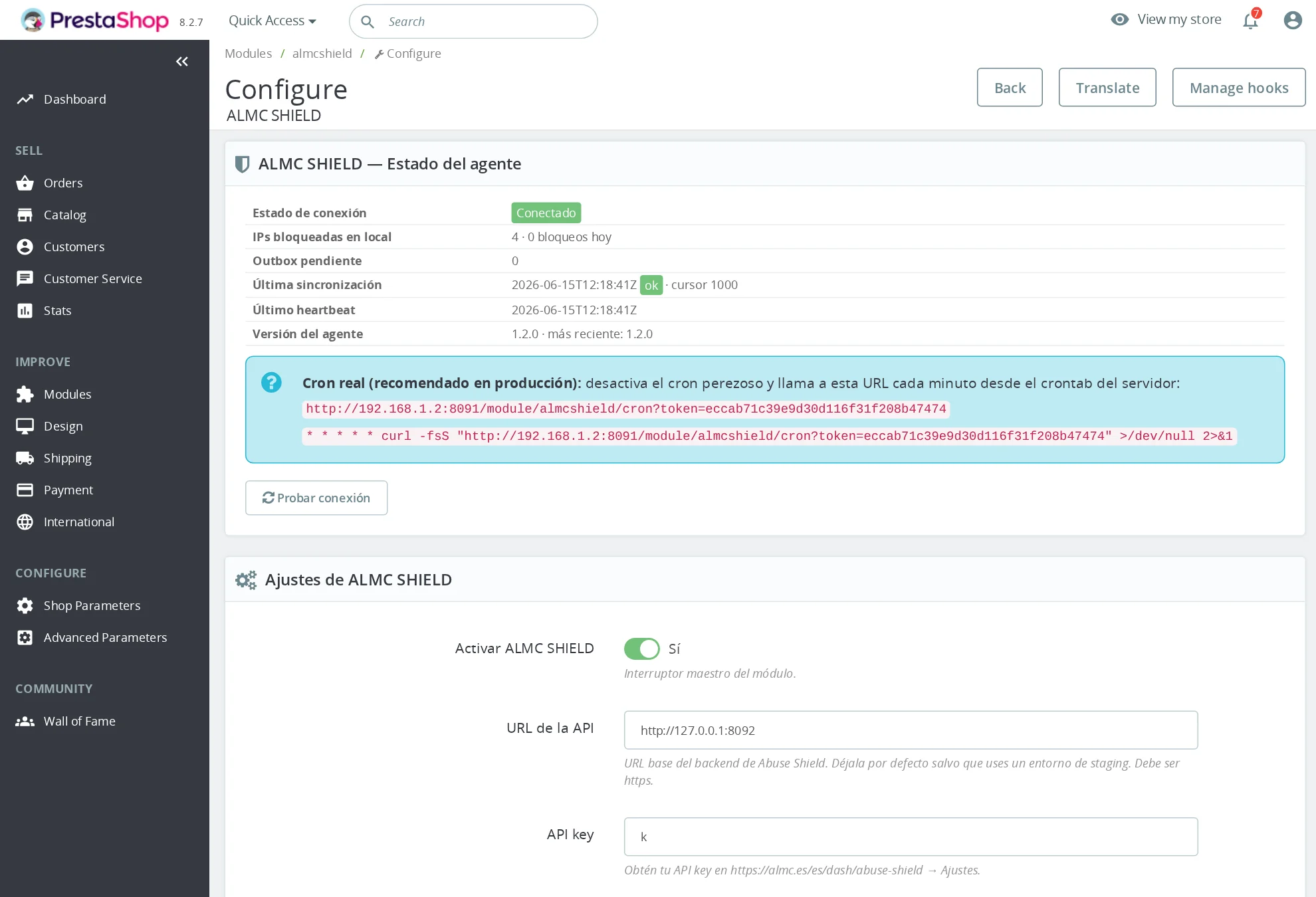Click the Shipping truck icon
The height and width of the screenshot is (897, 1316).
(x=25, y=458)
